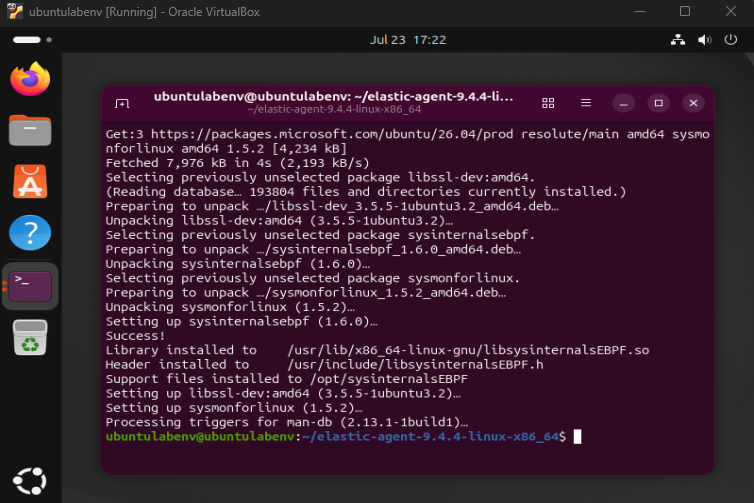Click 'Processing triggers for man-db' line
This screenshot has height=503, width=754.
tap(286, 422)
